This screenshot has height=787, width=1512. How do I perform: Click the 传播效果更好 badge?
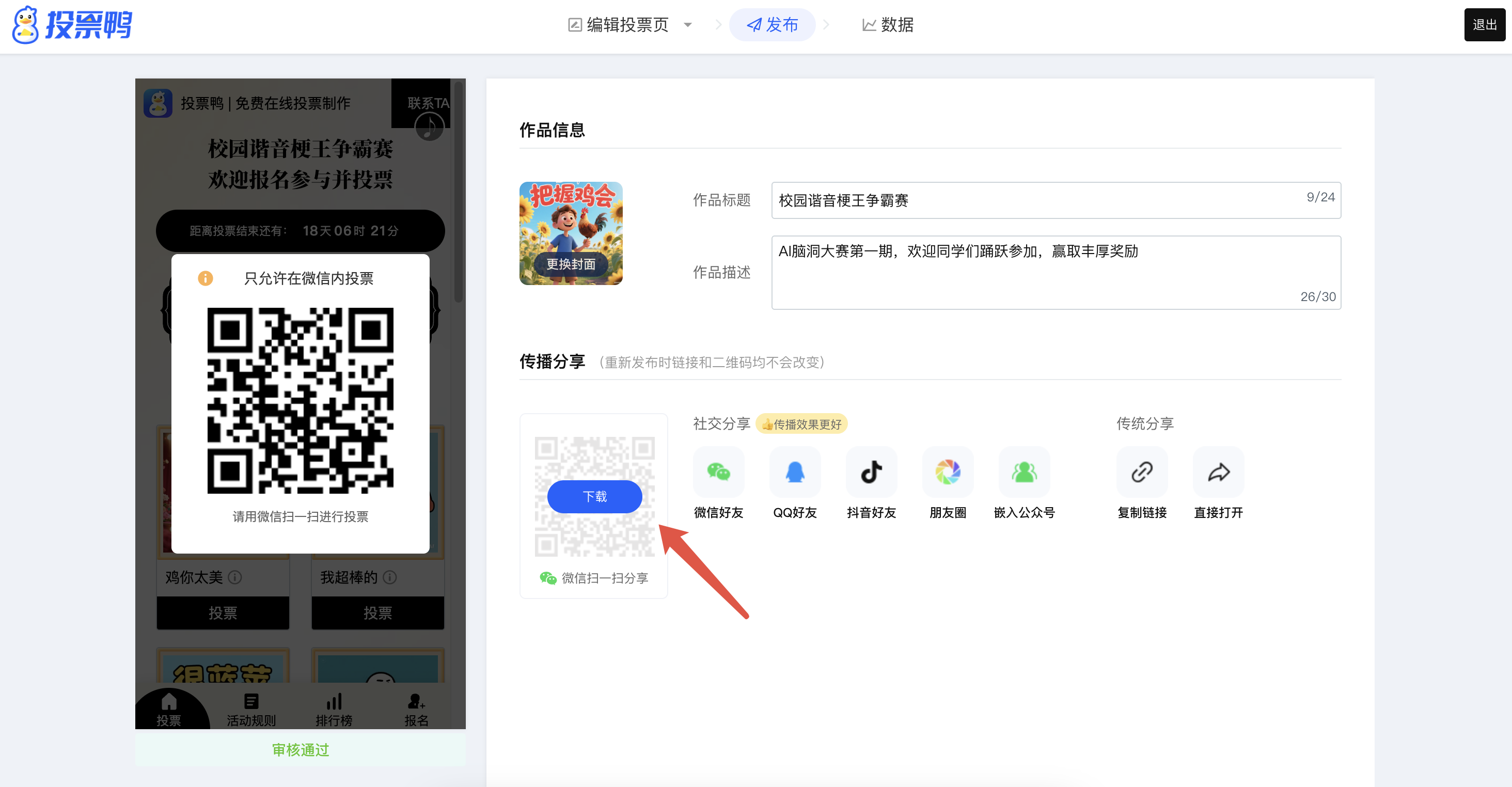tap(802, 424)
